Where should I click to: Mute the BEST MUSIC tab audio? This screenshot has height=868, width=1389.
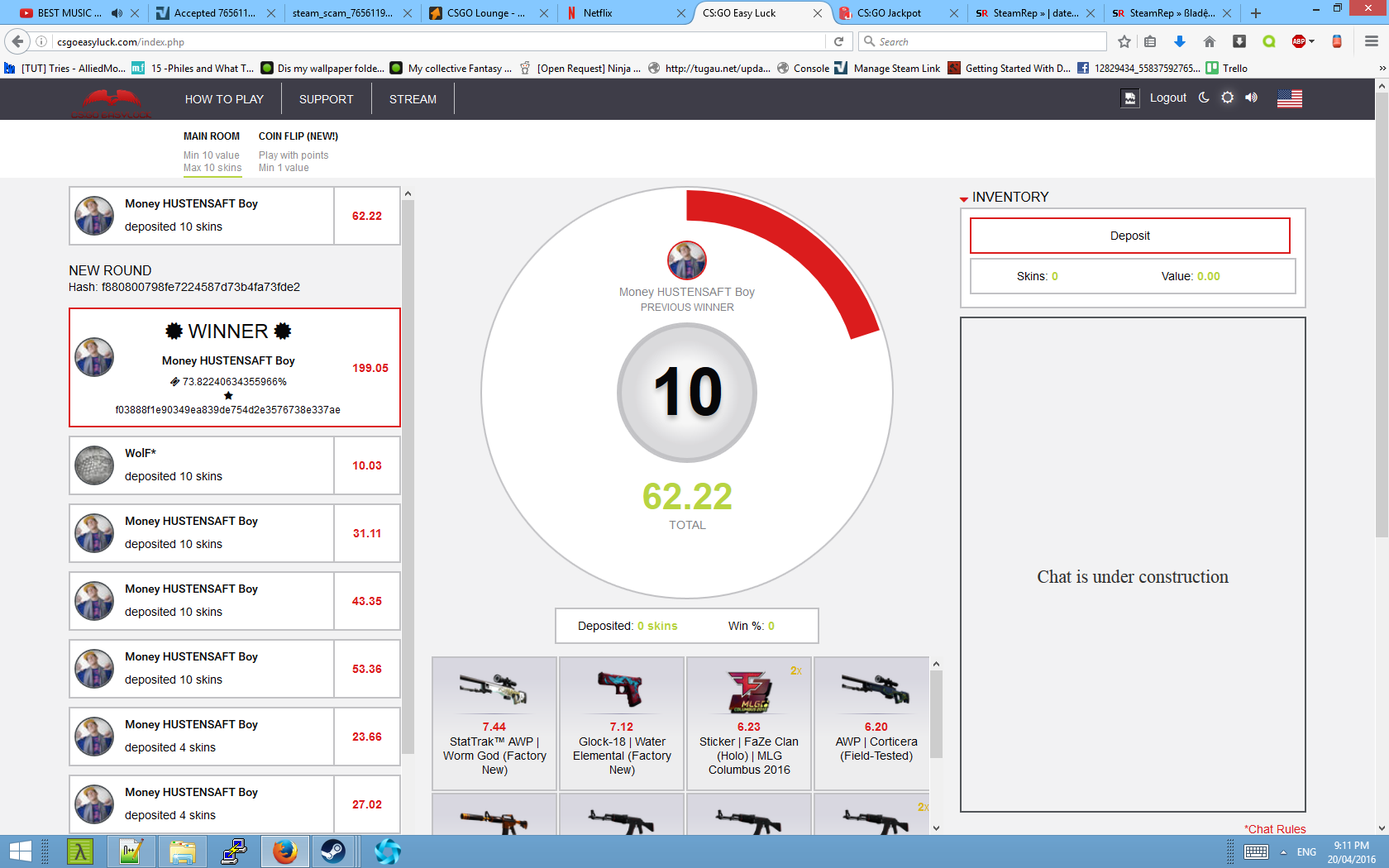tap(117, 13)
